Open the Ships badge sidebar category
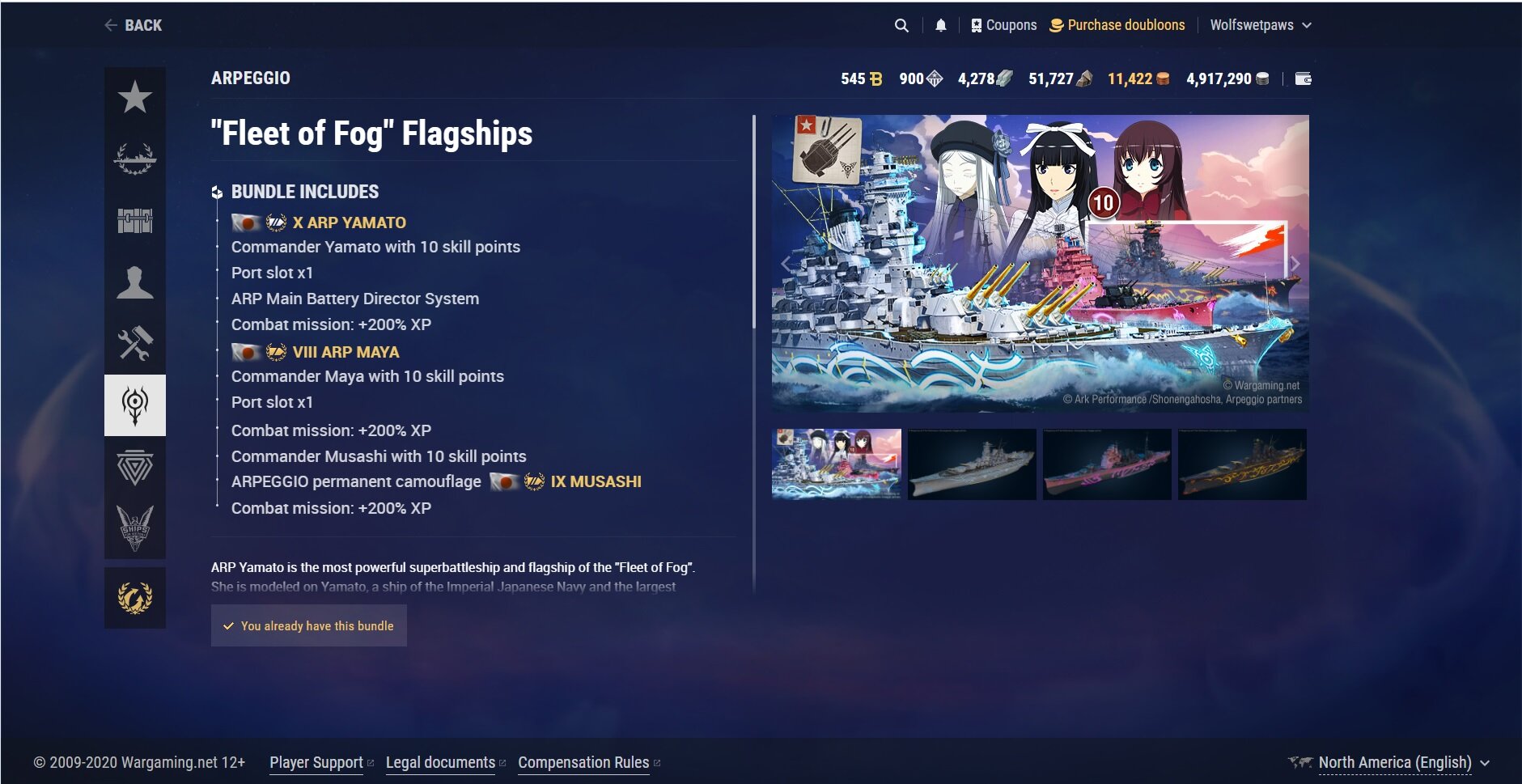1522x784 pixels. (135, 528)
